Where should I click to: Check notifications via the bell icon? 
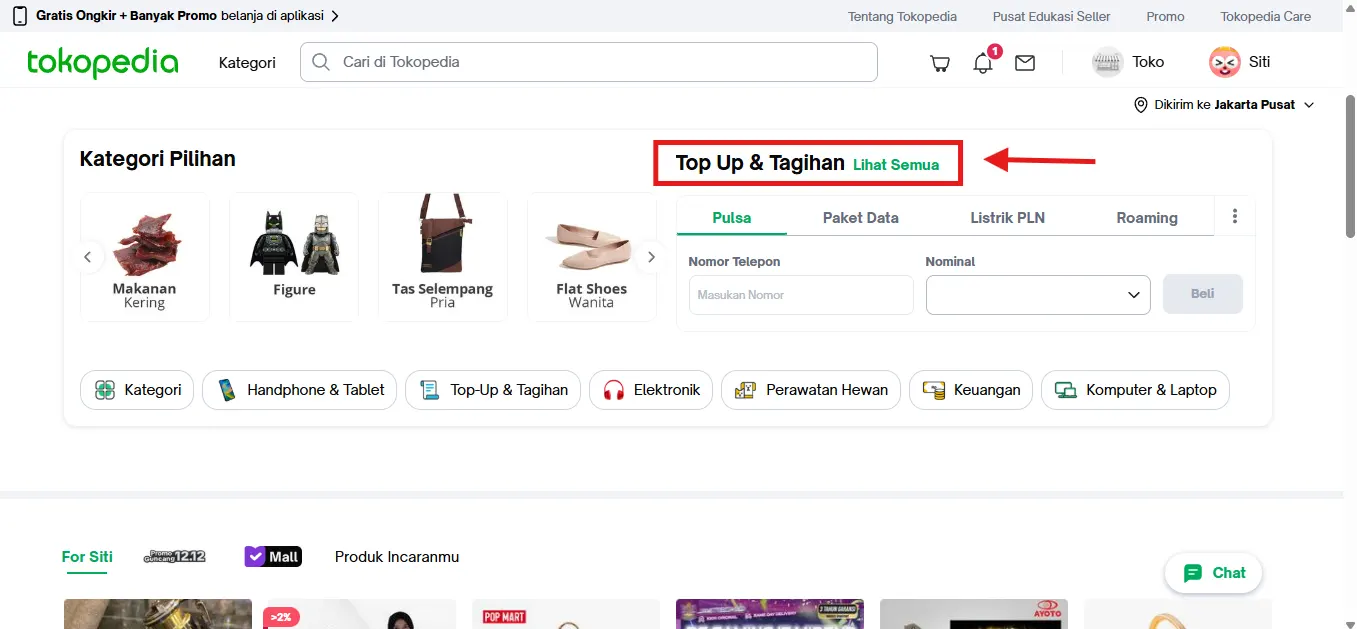coord(981,63)
